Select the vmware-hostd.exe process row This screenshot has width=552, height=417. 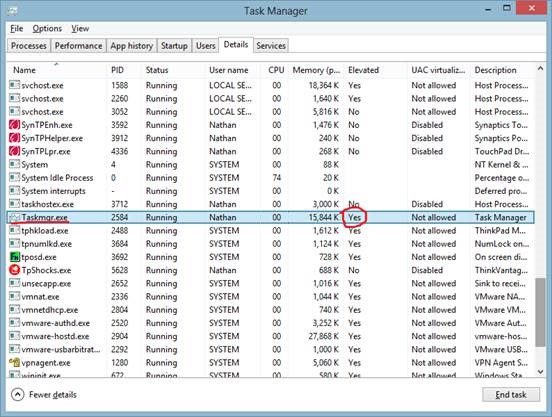[x=270, y=336]
